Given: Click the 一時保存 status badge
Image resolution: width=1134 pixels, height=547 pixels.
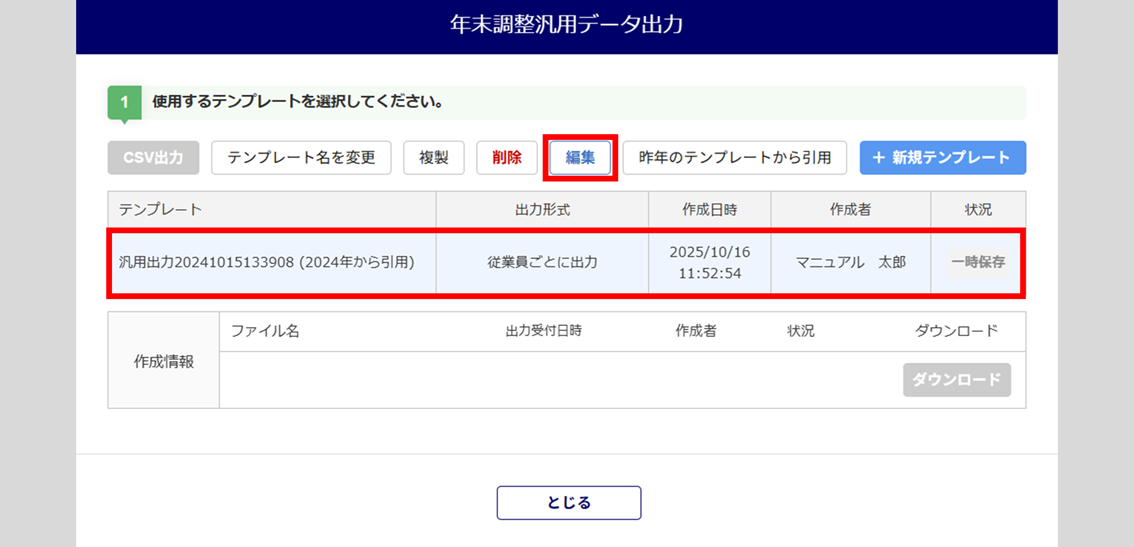Looking at the screenshot, I should 978,263.
